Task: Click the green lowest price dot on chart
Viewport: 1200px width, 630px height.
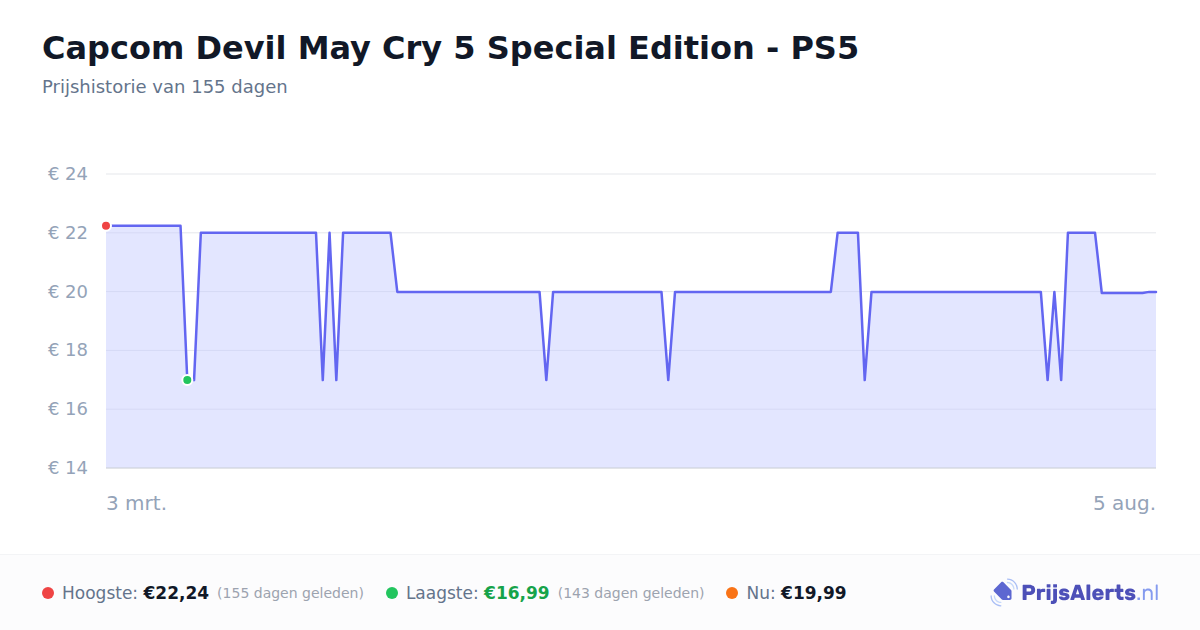Action: (x=187, y=380)
